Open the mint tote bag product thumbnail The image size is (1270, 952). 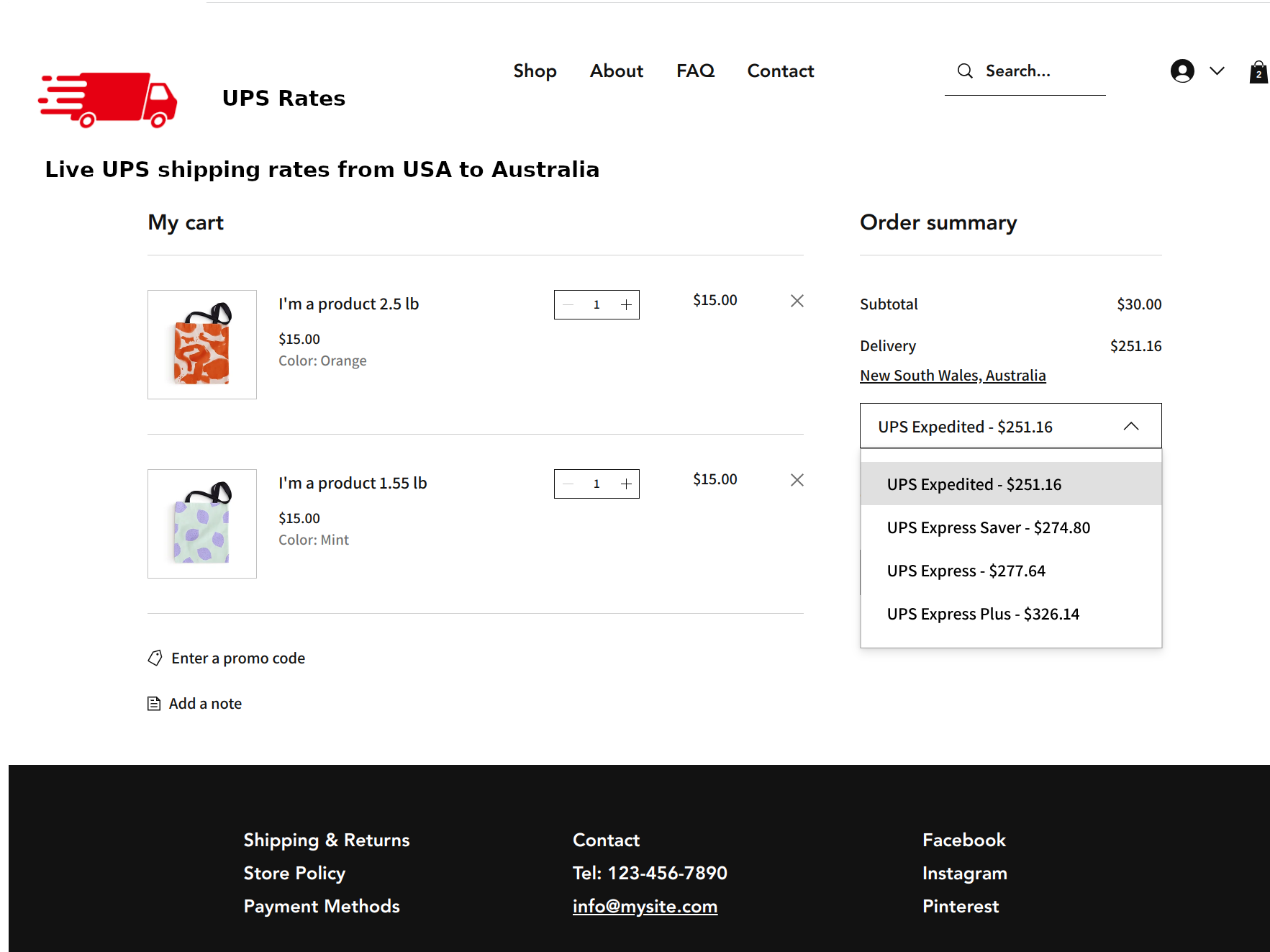(202, 524)
